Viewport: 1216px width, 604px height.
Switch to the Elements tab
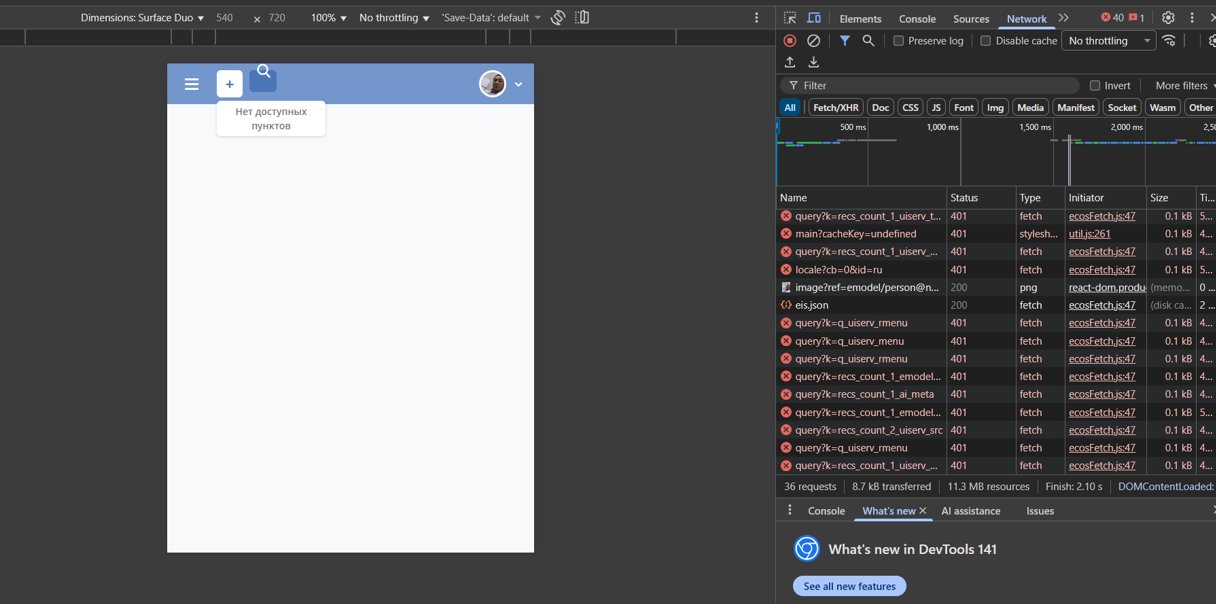(x=860, y=19)
